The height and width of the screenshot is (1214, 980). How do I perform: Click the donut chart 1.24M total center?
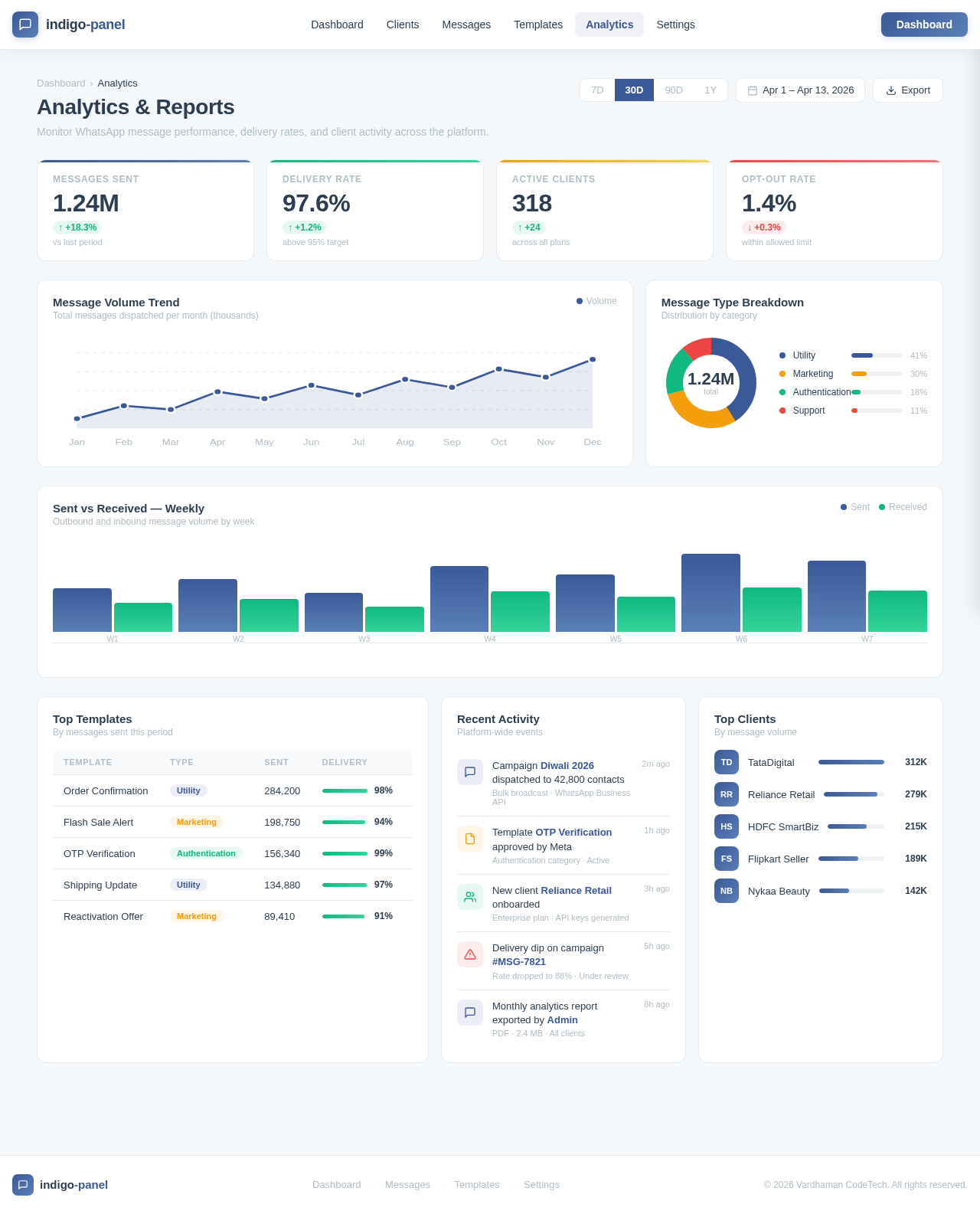pyautogui.click(x=711, y=382)
